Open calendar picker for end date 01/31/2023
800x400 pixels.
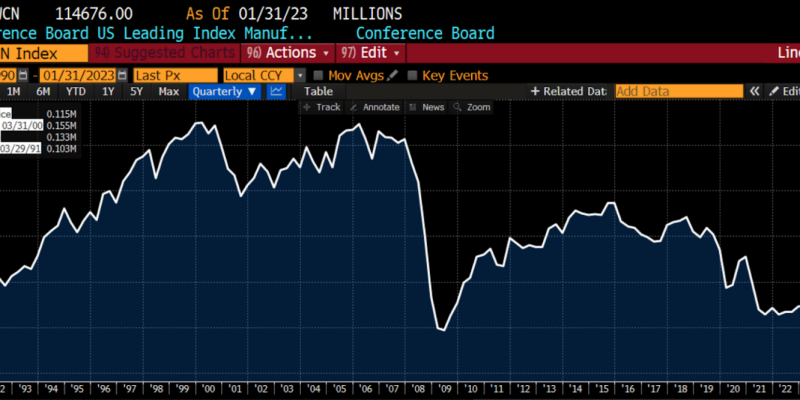(x=122, y=75)
